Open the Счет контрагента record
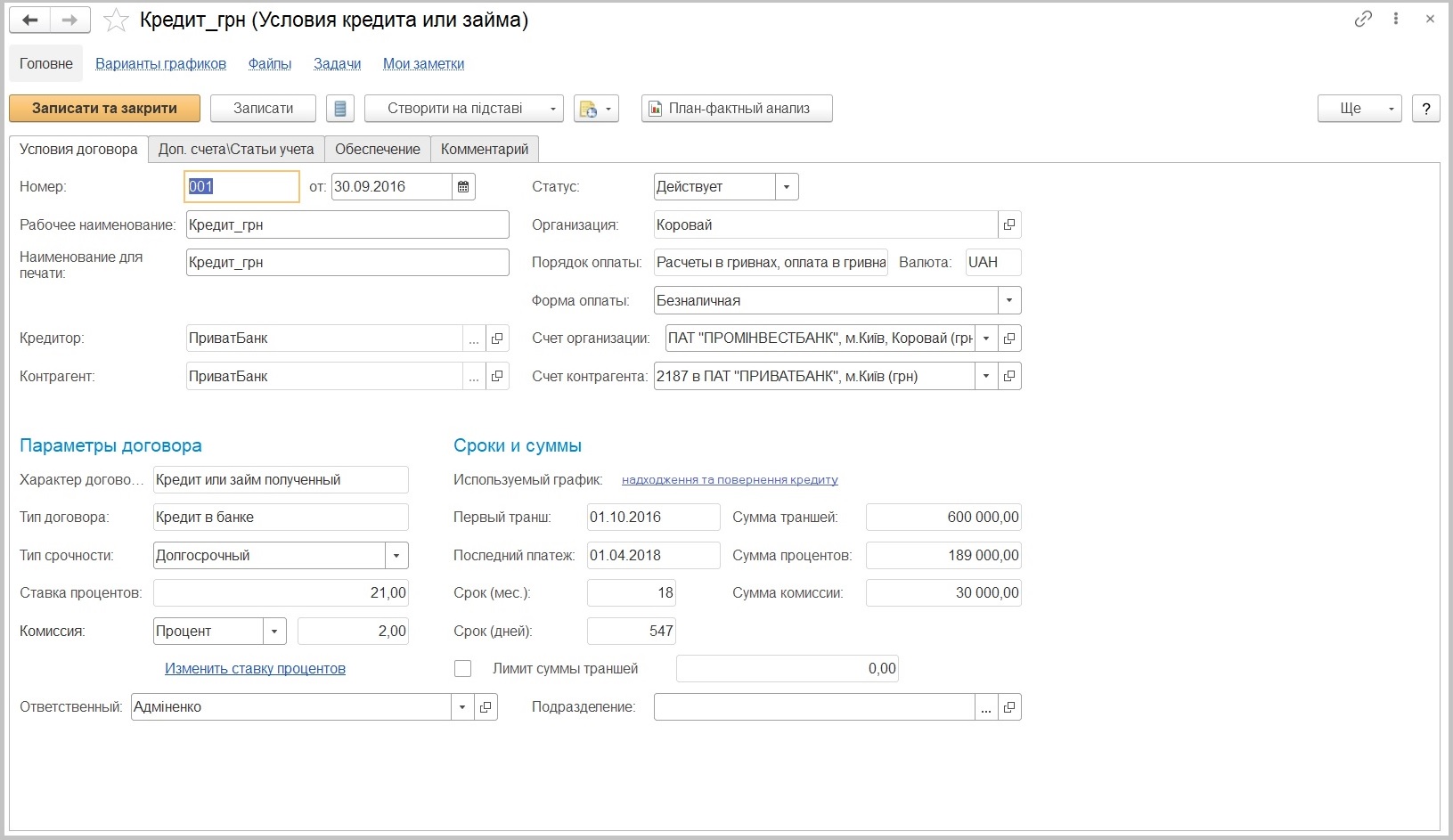 [x=1009, y=377]
